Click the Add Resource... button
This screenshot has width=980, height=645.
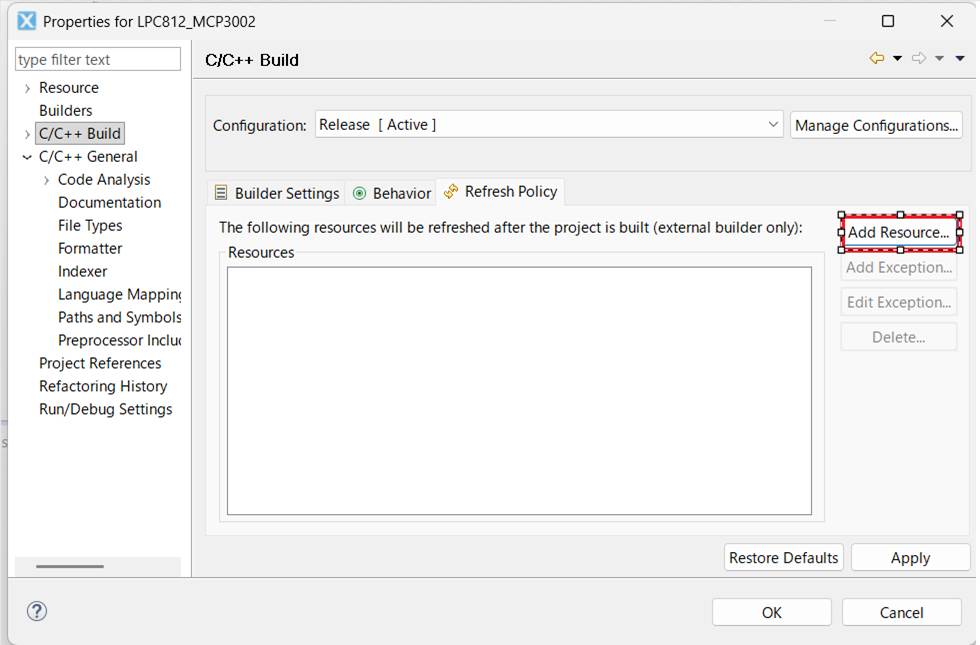pyautogui.click(x=900, y=233)
